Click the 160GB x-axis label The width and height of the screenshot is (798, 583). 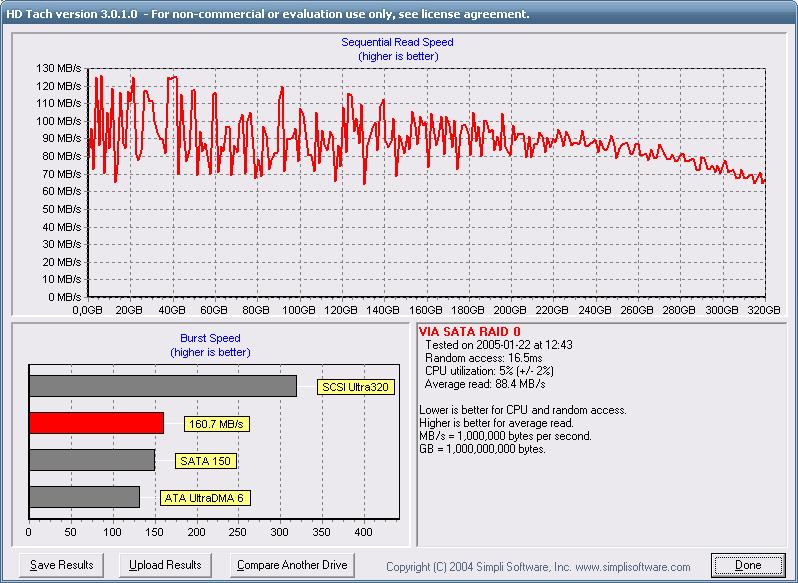coord(425,310)
